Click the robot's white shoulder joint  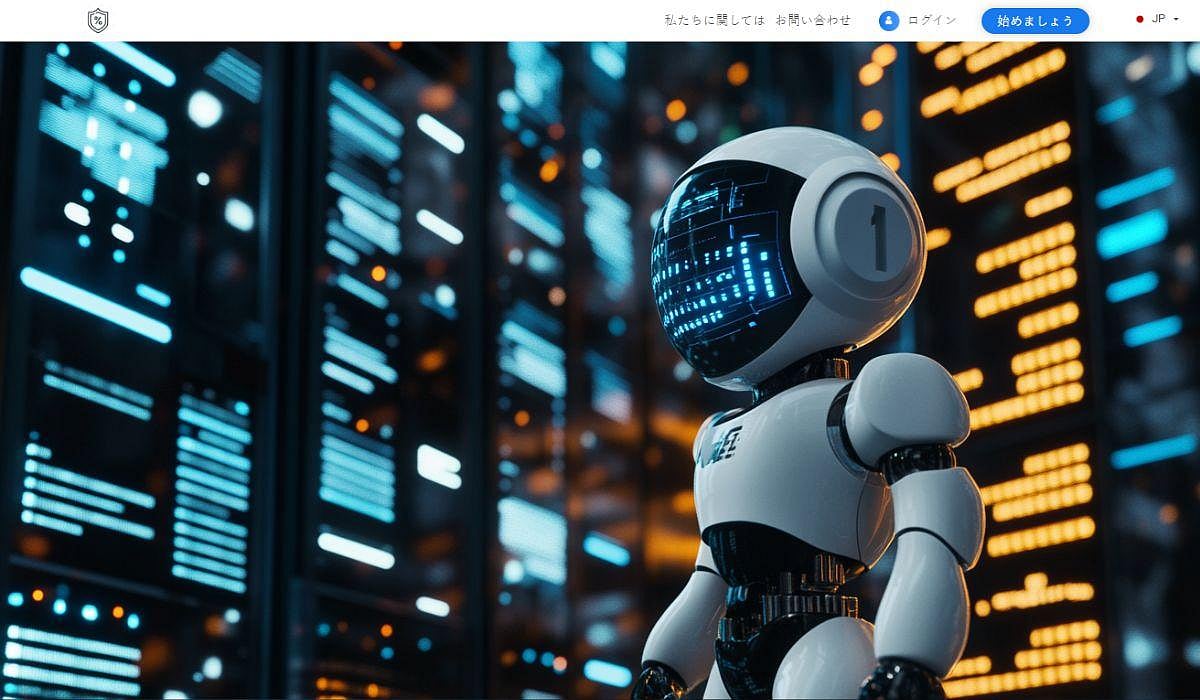pyautogui.click(x=905, y=400)
